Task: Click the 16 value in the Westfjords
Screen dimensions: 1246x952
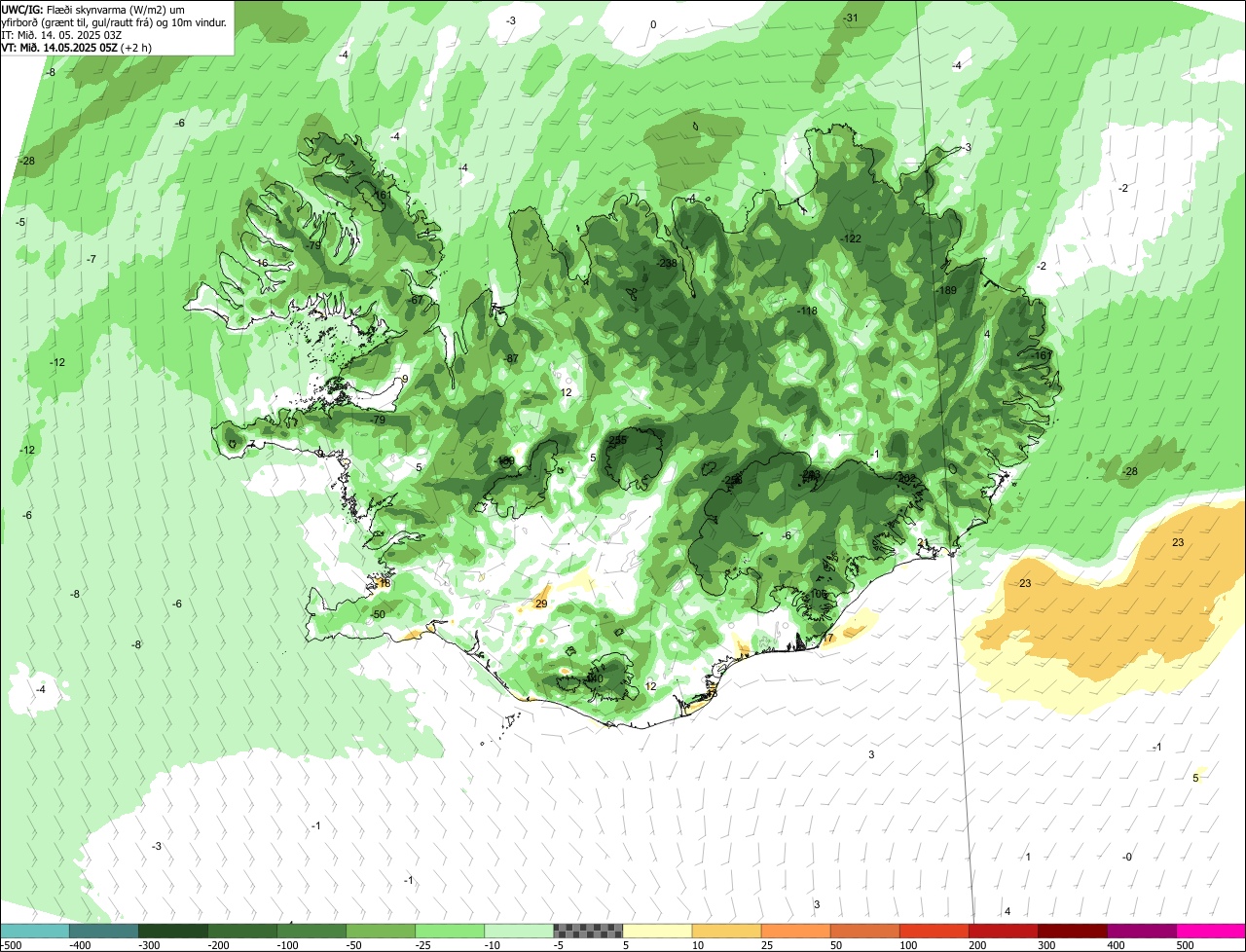Action: (x=262, y=263)
